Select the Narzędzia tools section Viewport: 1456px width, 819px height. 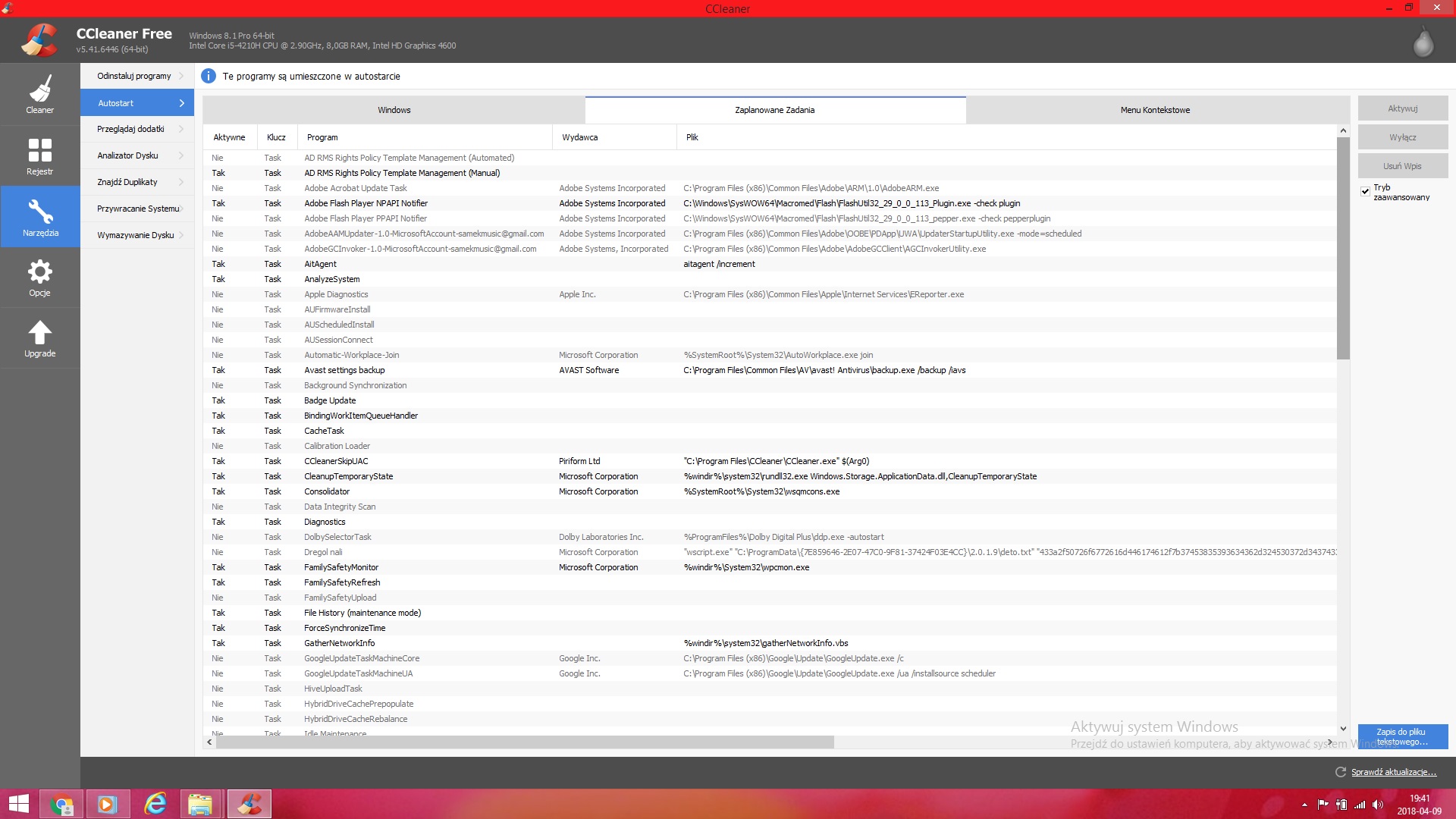39,217
